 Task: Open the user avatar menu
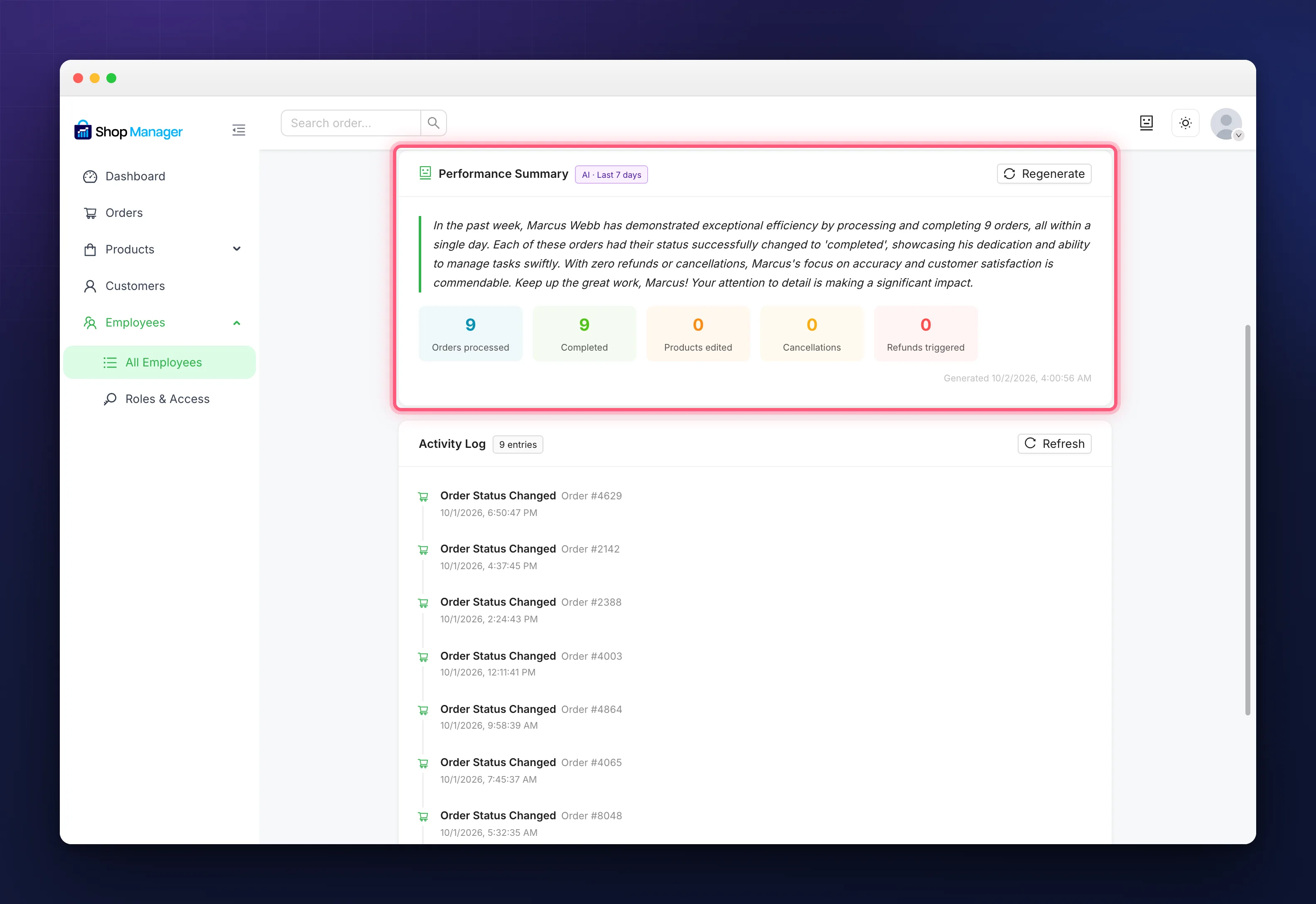pos(1226,123)
